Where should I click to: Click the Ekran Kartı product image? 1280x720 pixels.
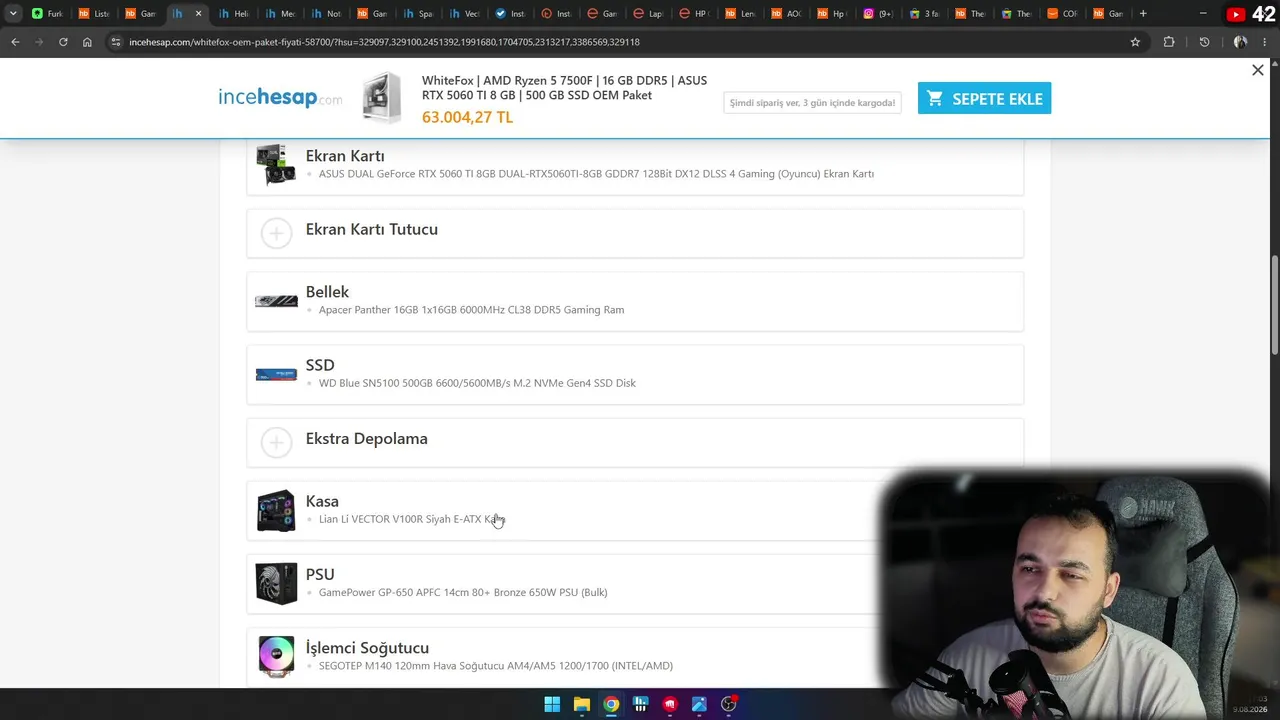(276, 165)
